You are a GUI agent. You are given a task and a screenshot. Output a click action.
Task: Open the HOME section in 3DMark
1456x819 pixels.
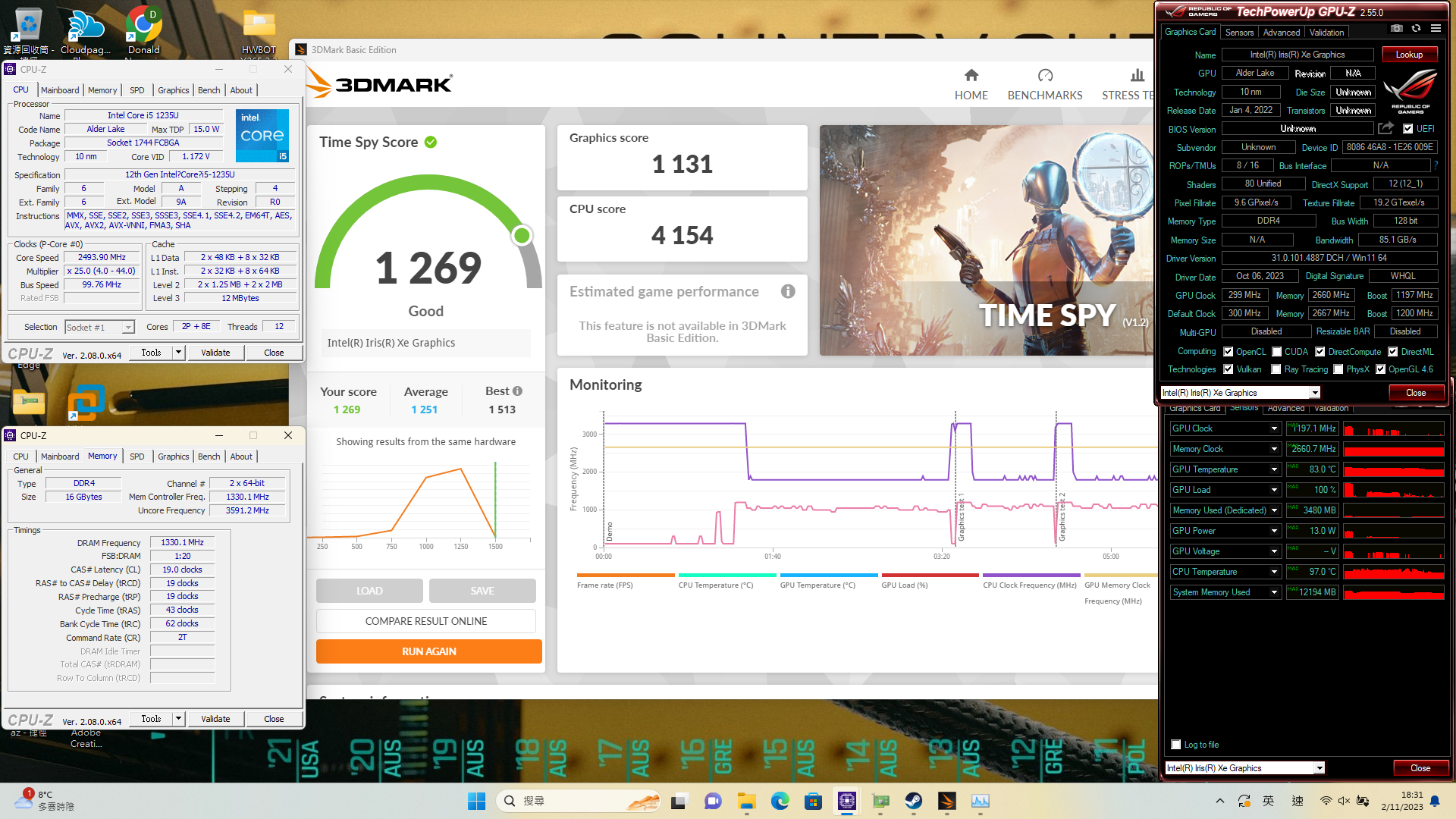click(x=971, y=84)
